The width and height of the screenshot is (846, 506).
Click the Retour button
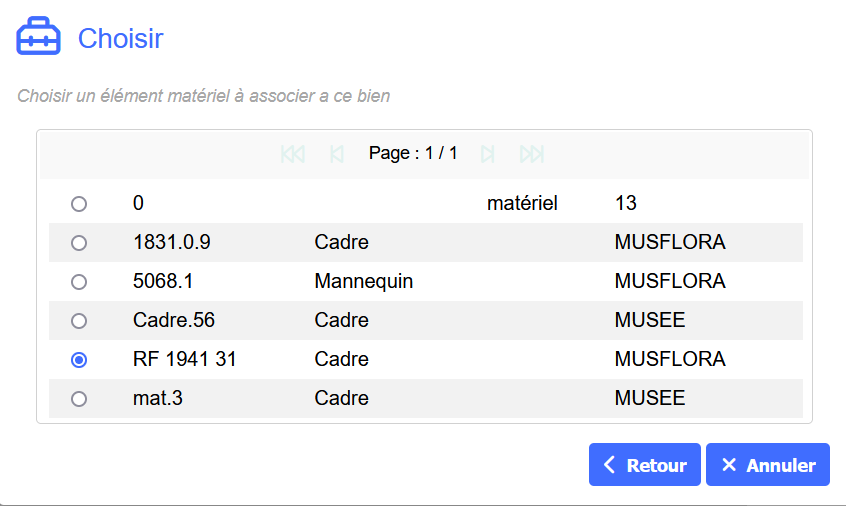tap(645, 465)
